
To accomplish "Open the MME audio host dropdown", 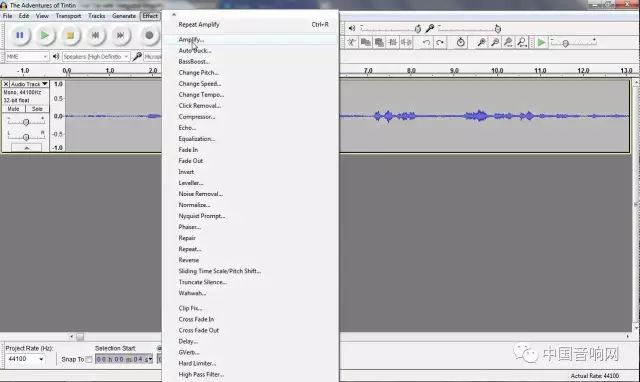I will coord(27,56).
